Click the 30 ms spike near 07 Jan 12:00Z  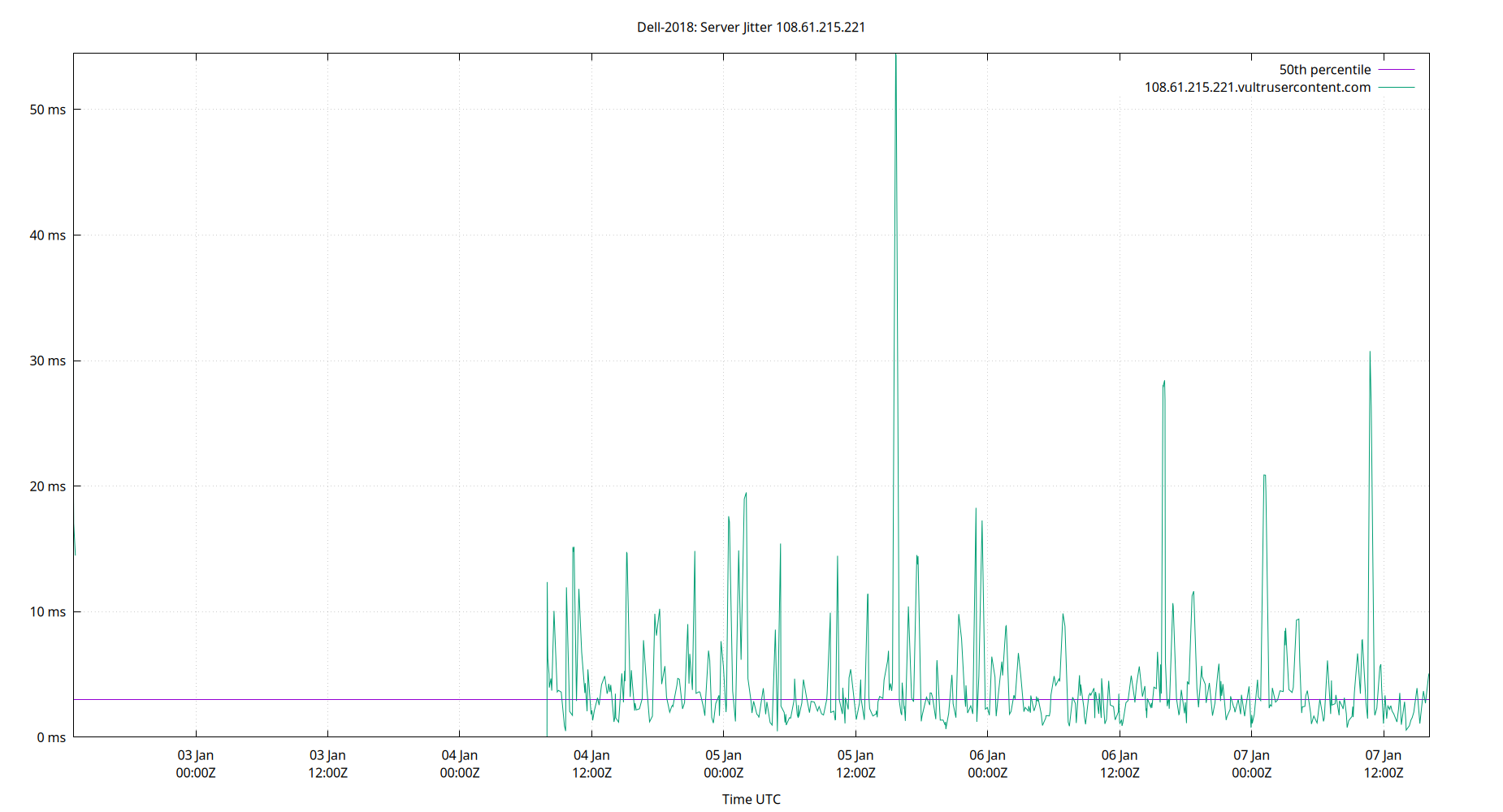click(x=1371, y=353)
